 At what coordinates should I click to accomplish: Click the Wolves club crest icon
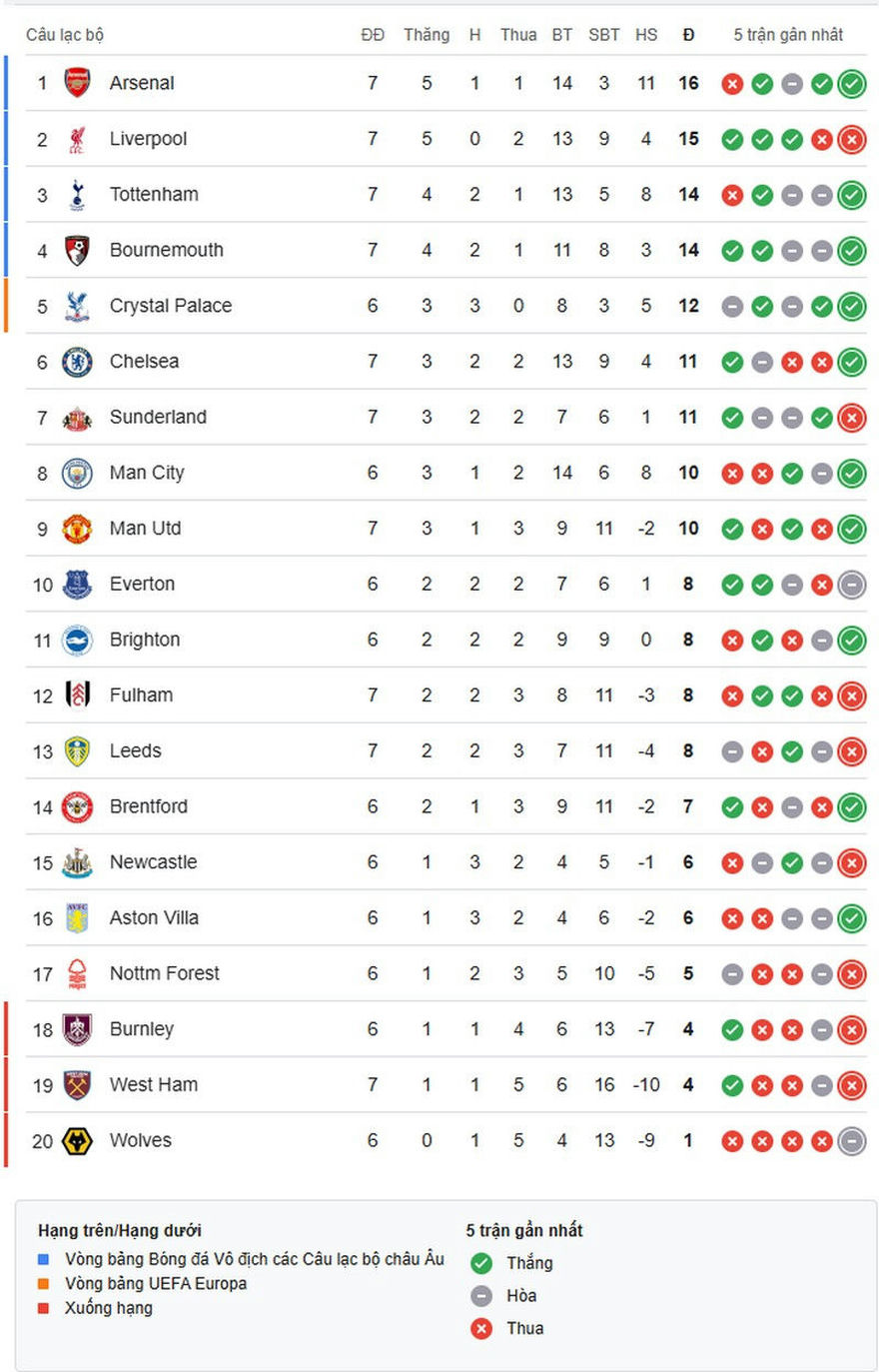77,1140
